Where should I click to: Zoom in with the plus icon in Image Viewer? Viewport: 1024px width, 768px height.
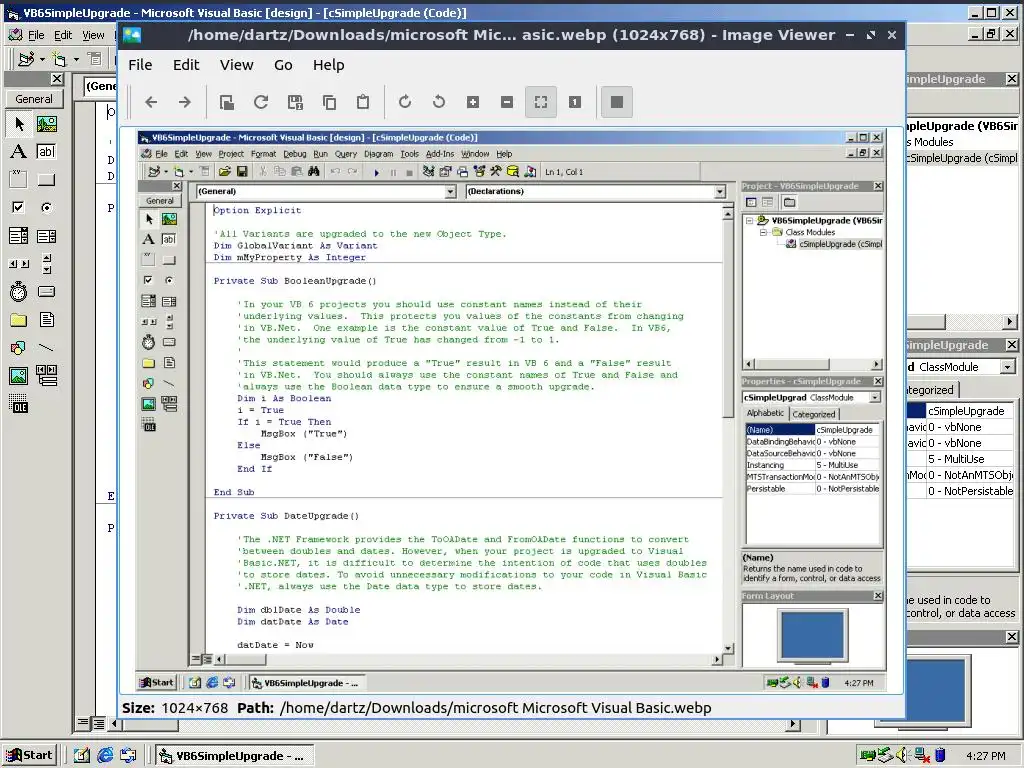[x=473, y=102]
